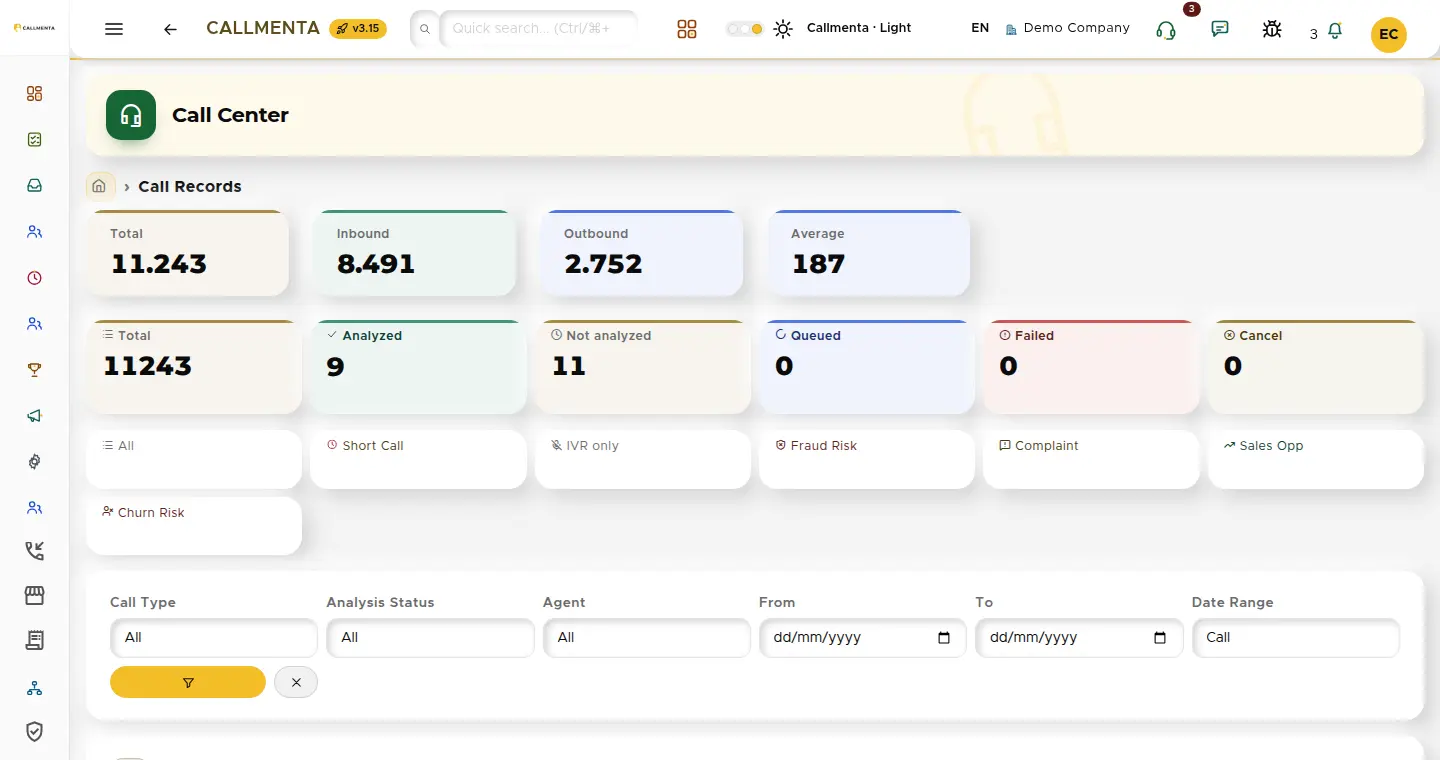
Task: Click the green Call Center headset logo
Action: pos(131,115)
